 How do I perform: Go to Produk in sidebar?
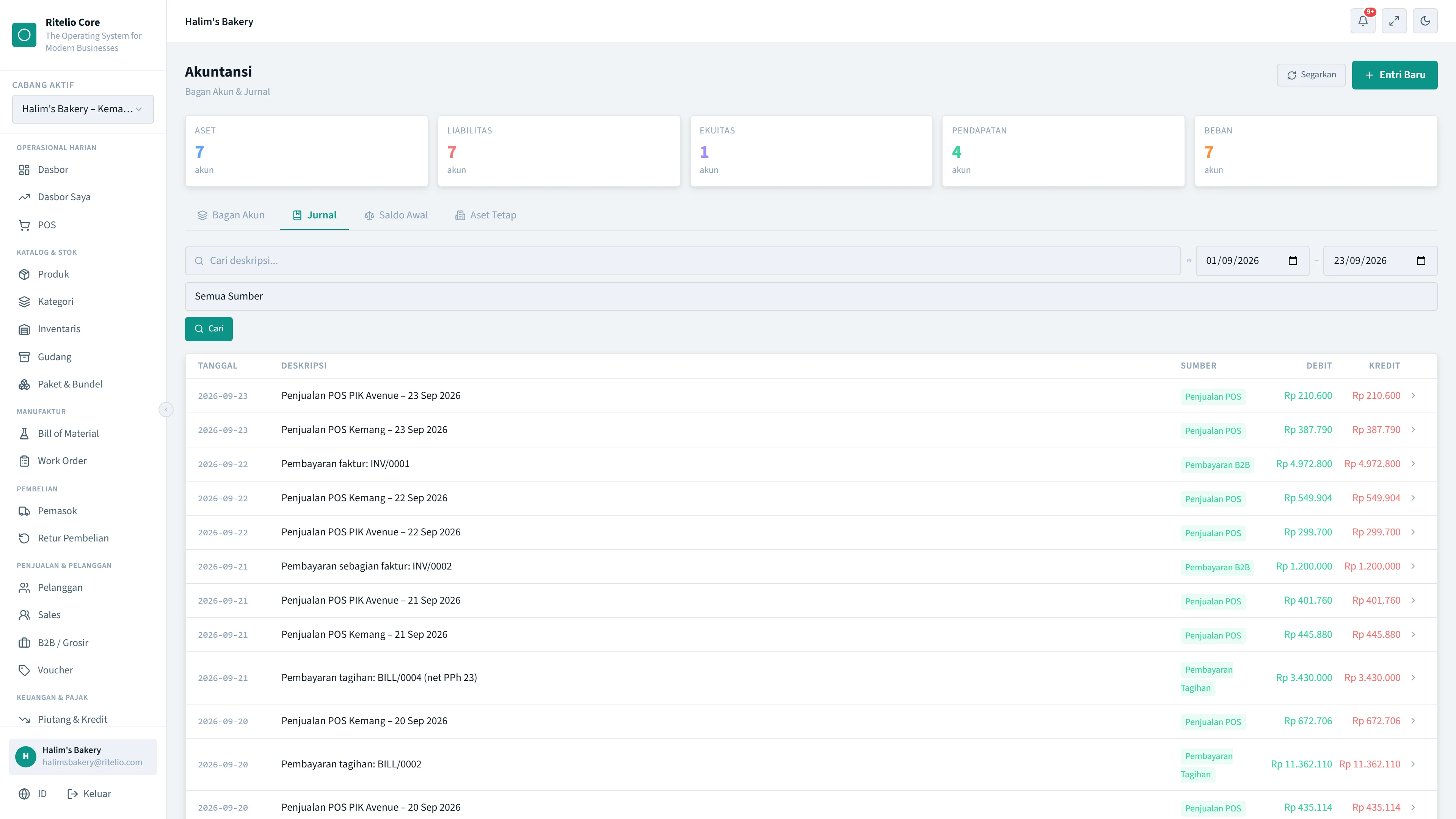83,274
